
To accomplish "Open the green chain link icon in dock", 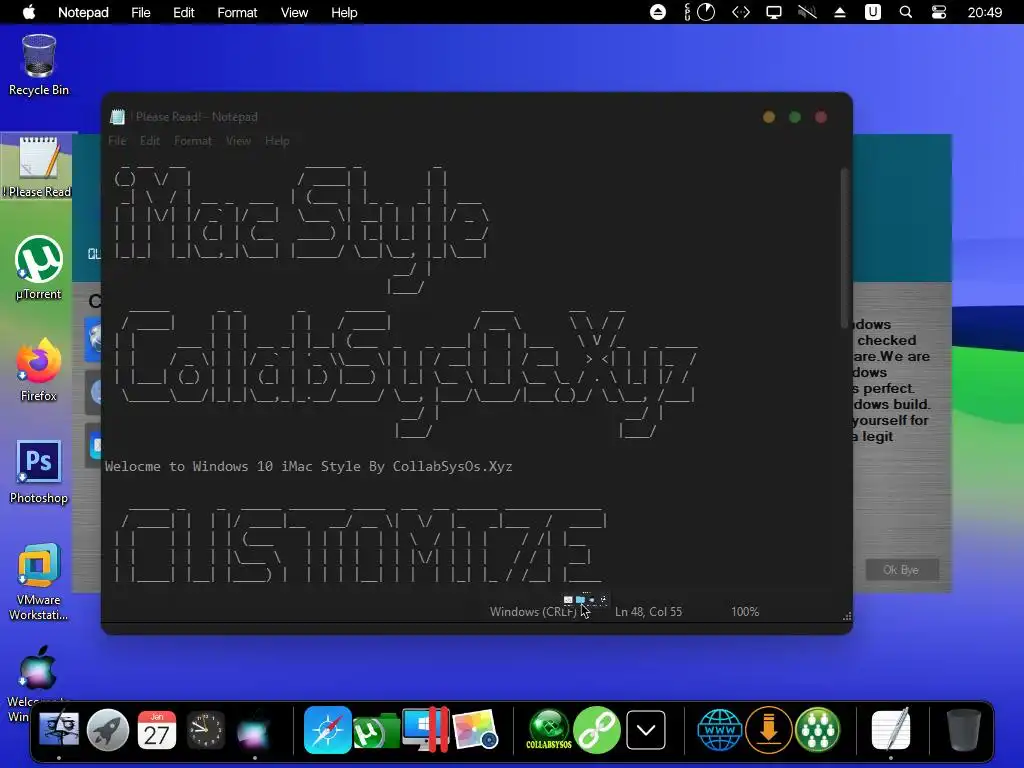I will (597, 729).
